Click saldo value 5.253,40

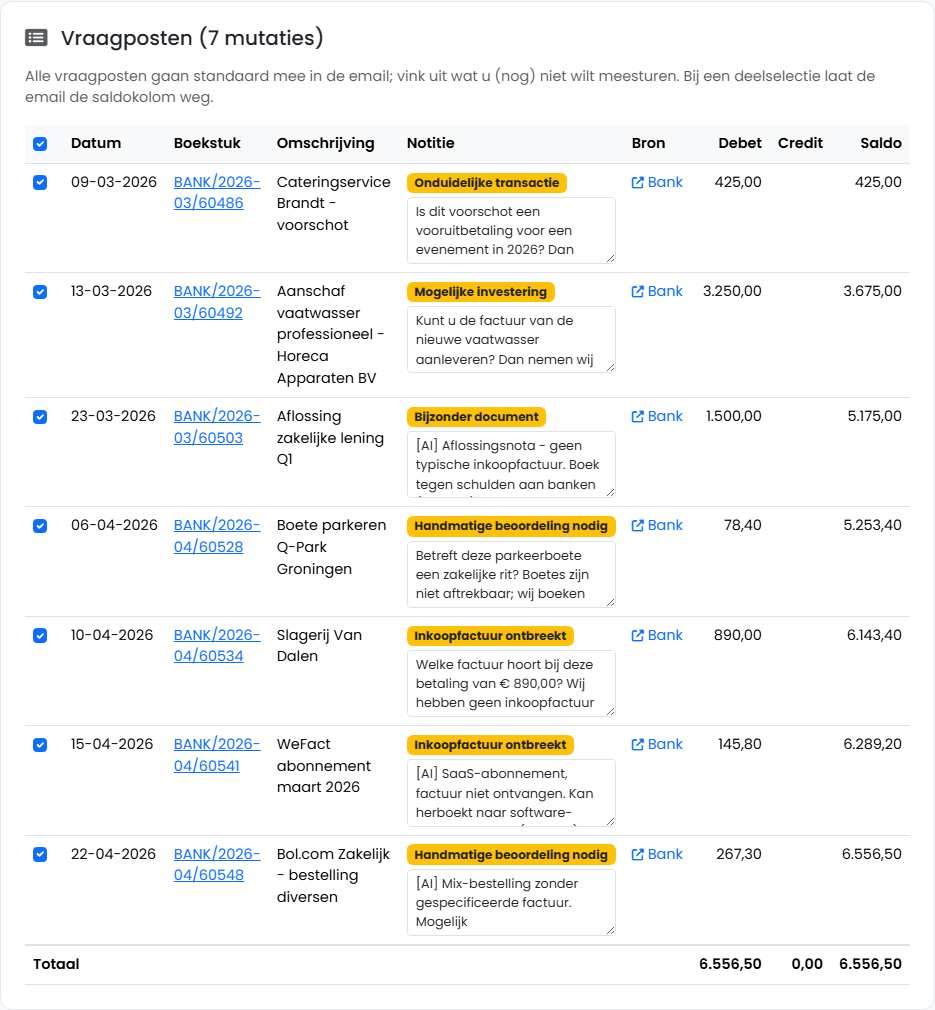click(x=873, y=525)
